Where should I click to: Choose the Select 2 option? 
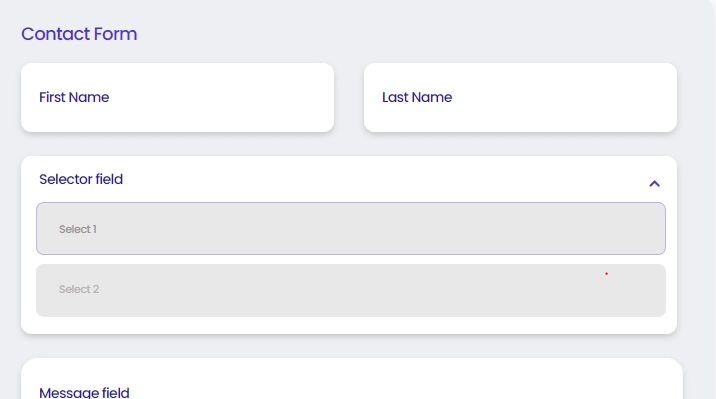click(351, 290)
